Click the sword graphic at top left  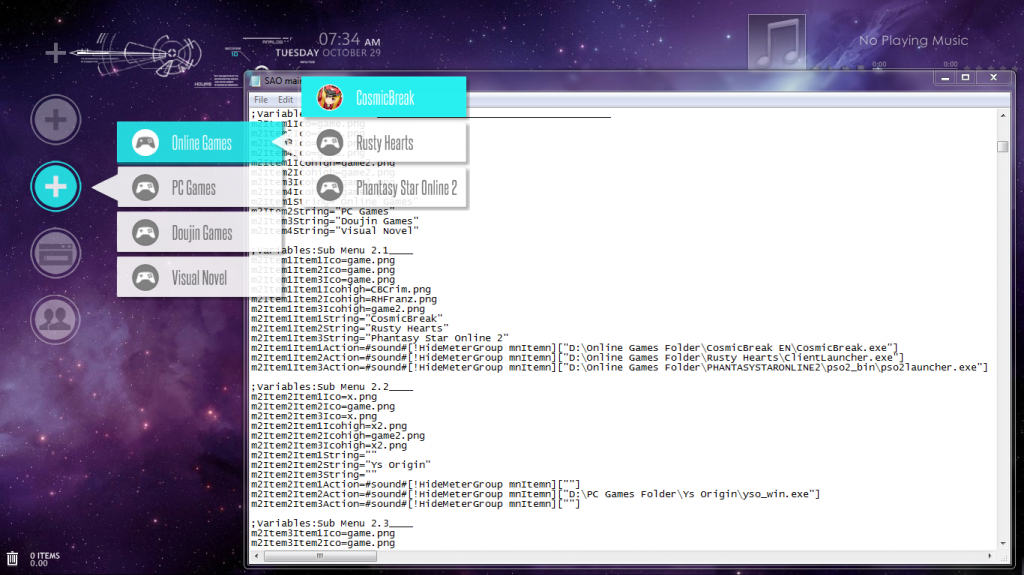click(137, 54)
